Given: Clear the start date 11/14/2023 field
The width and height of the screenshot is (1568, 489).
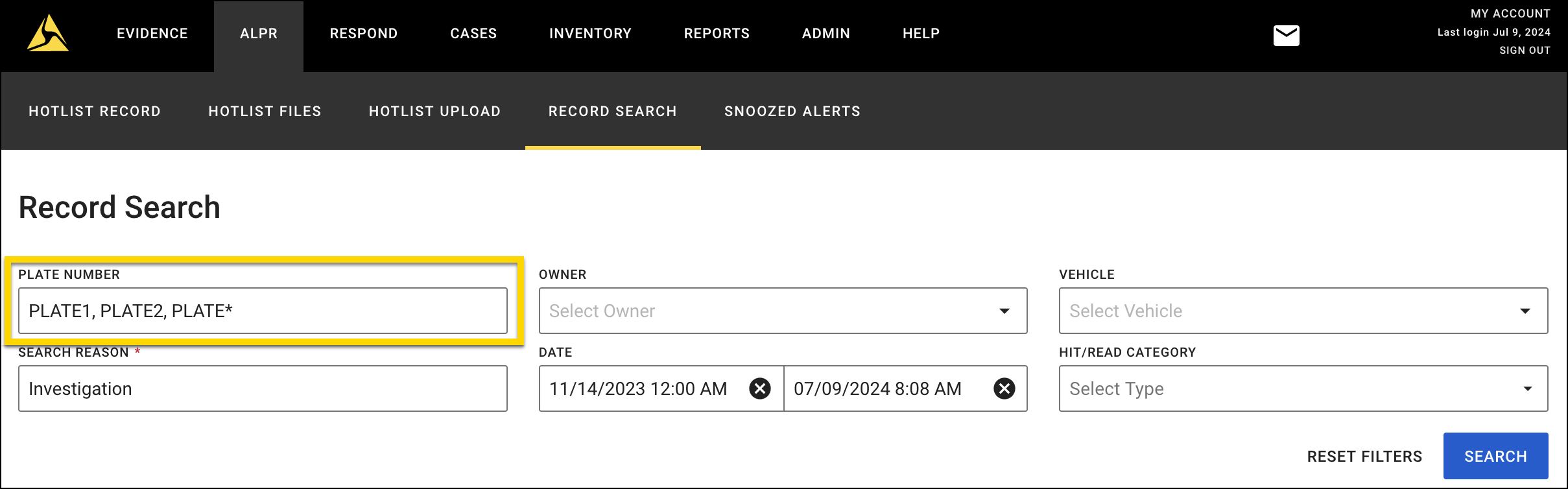Looking at the screenshot, I should coord(759,388).
